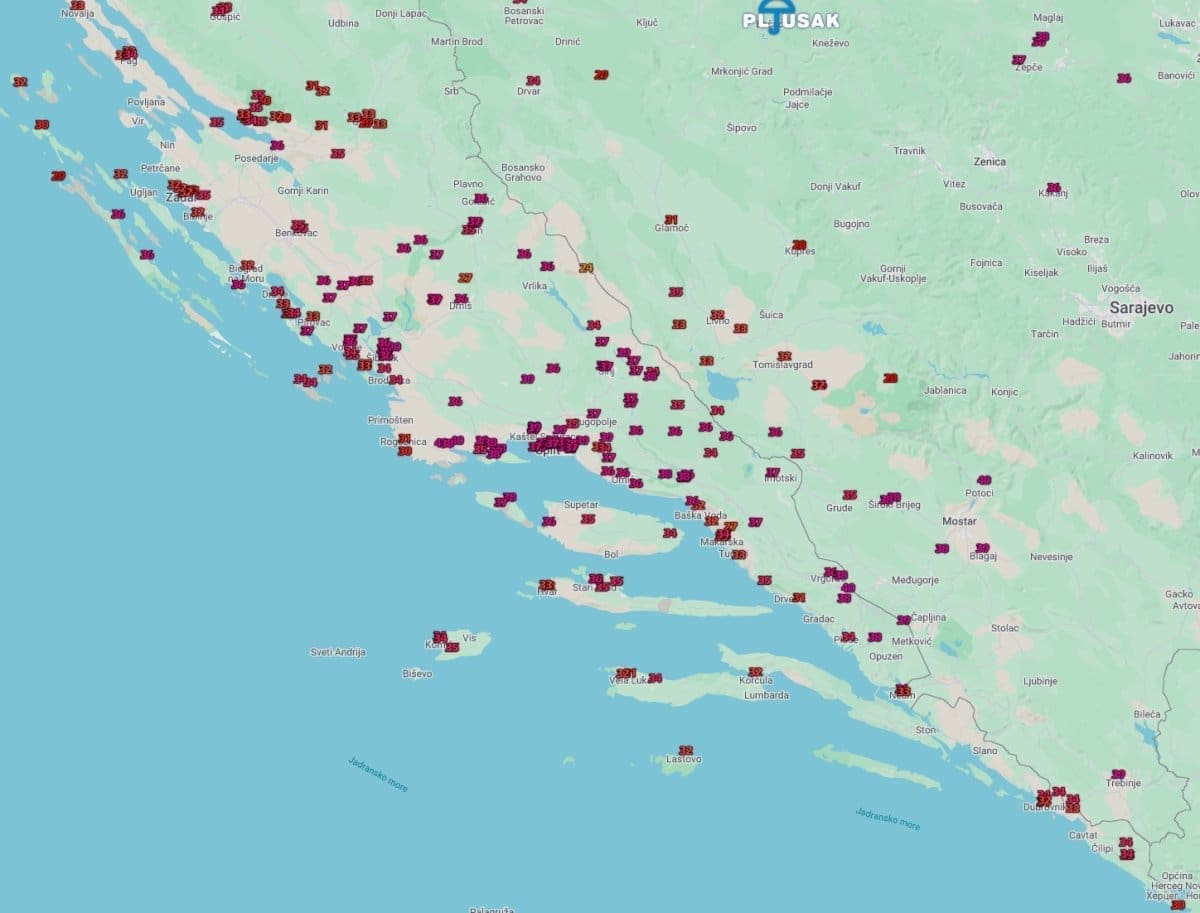
Task: Open the 32 marker on Lastovo island
Action: (685, 750)
